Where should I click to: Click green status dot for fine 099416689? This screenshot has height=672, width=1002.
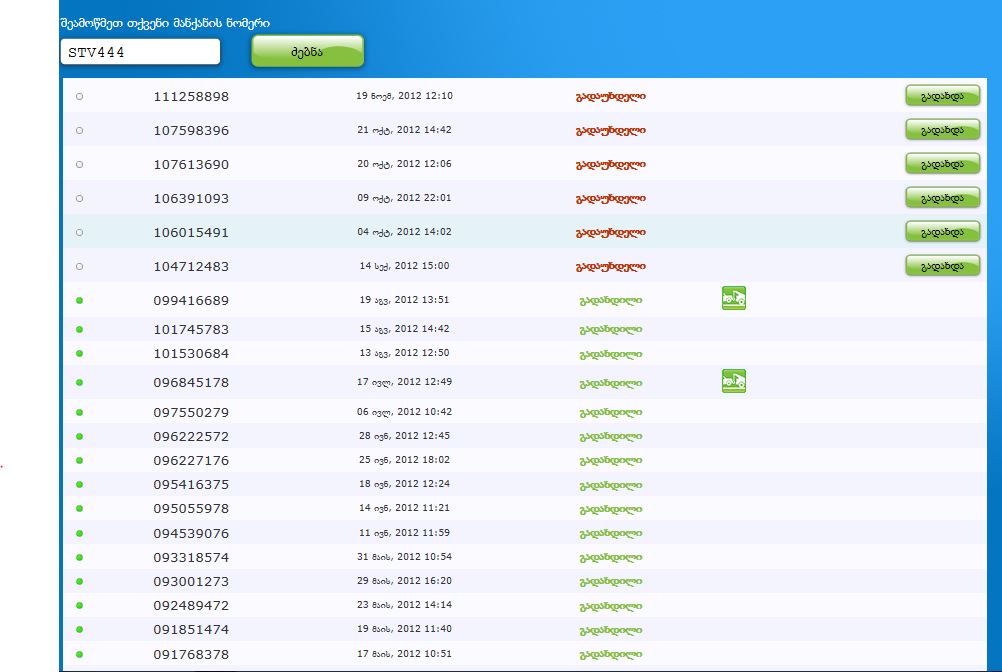click(79, 300)
